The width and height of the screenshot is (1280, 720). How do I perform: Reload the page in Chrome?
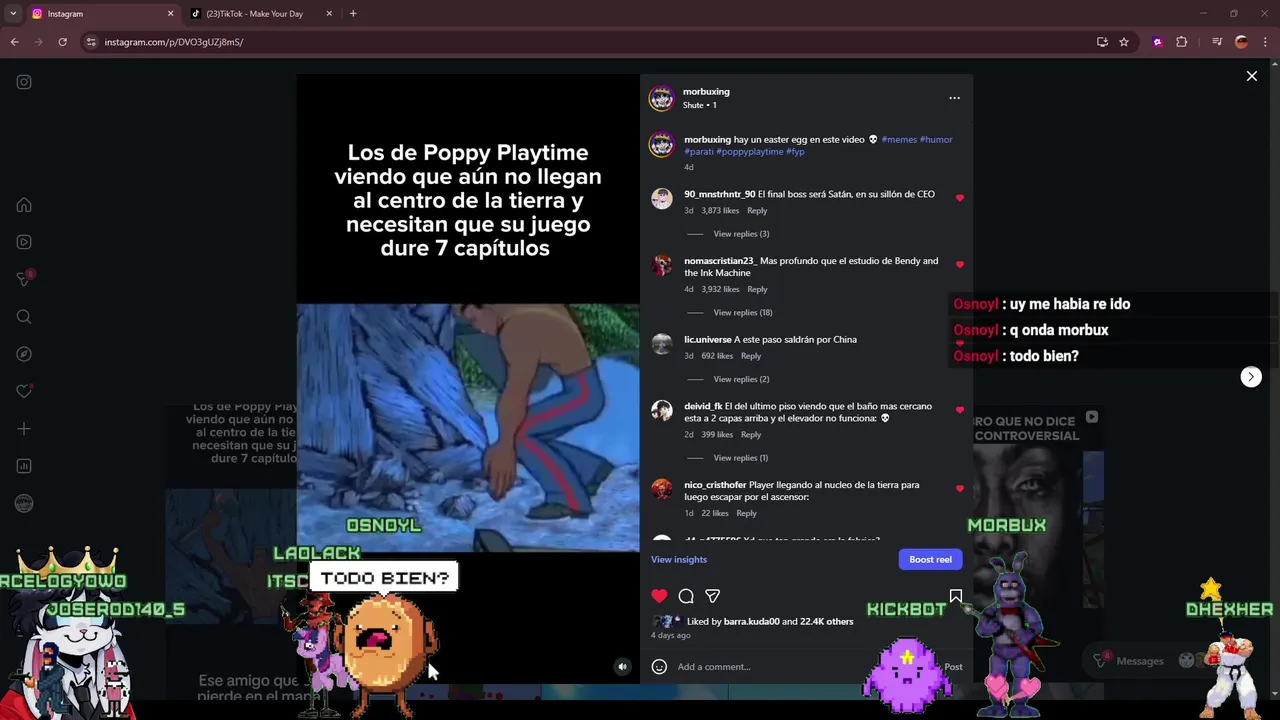pos(62,42)
